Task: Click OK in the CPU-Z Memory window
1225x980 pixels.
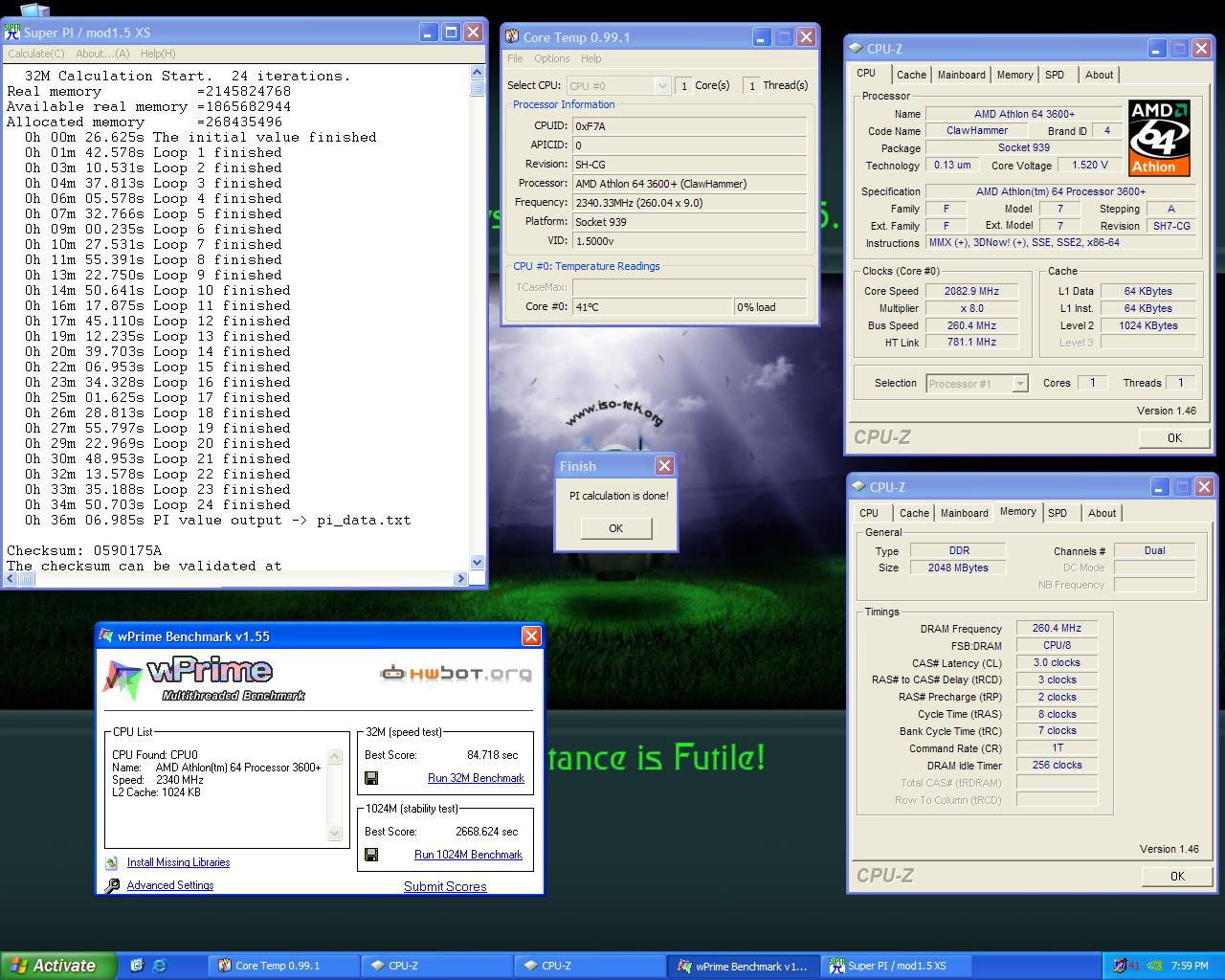Action: (x=1177, y=876)
